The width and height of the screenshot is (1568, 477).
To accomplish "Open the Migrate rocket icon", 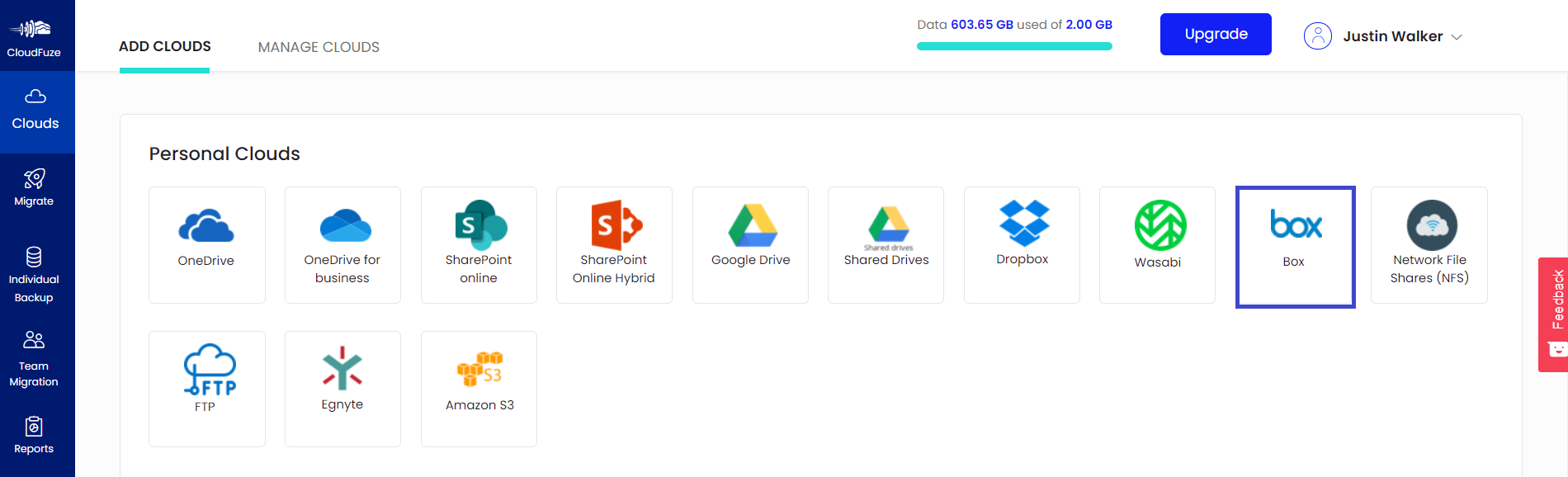I will [34, 178].
